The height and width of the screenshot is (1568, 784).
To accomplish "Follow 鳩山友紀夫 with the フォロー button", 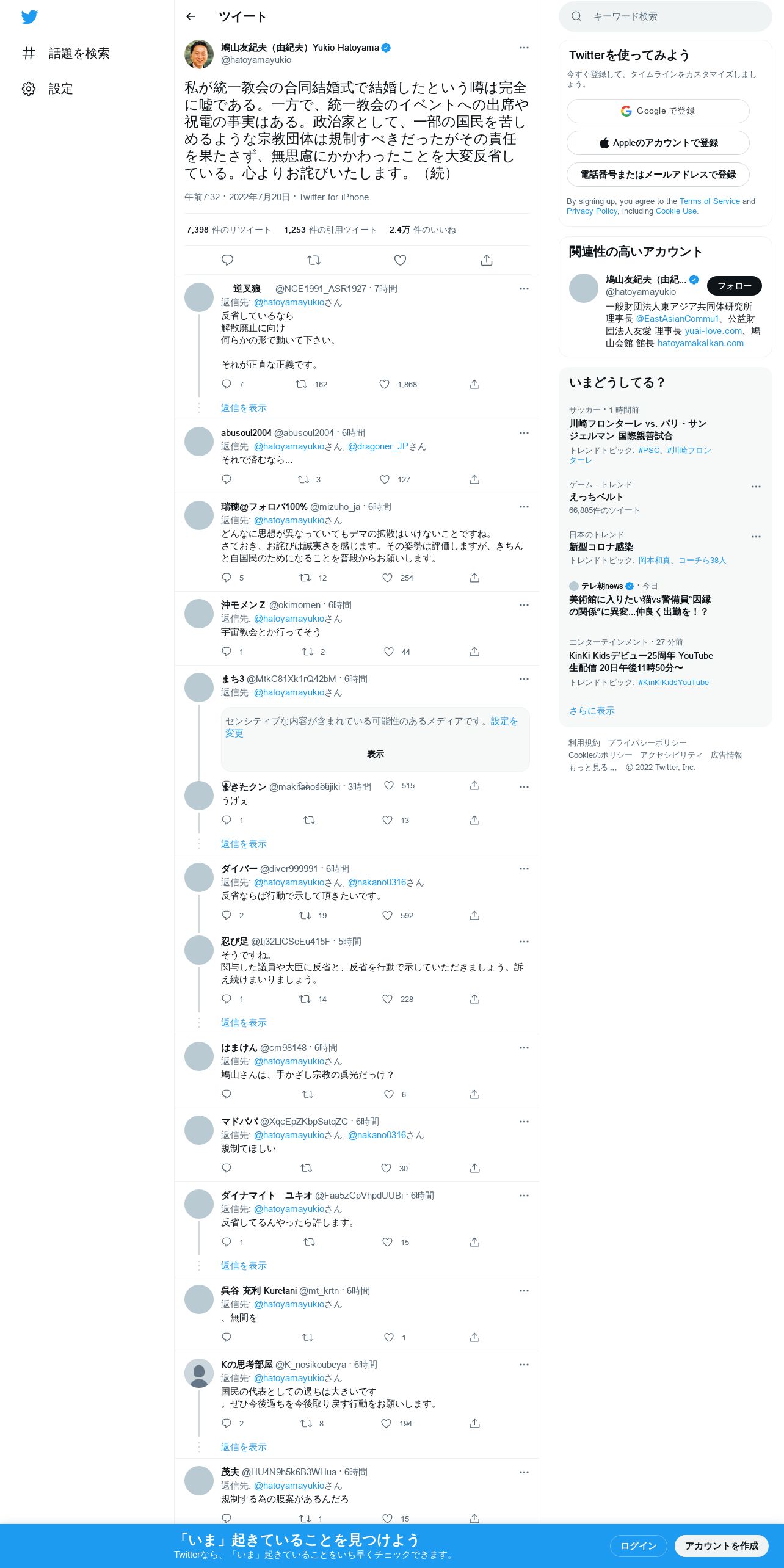I will point(735,286).
